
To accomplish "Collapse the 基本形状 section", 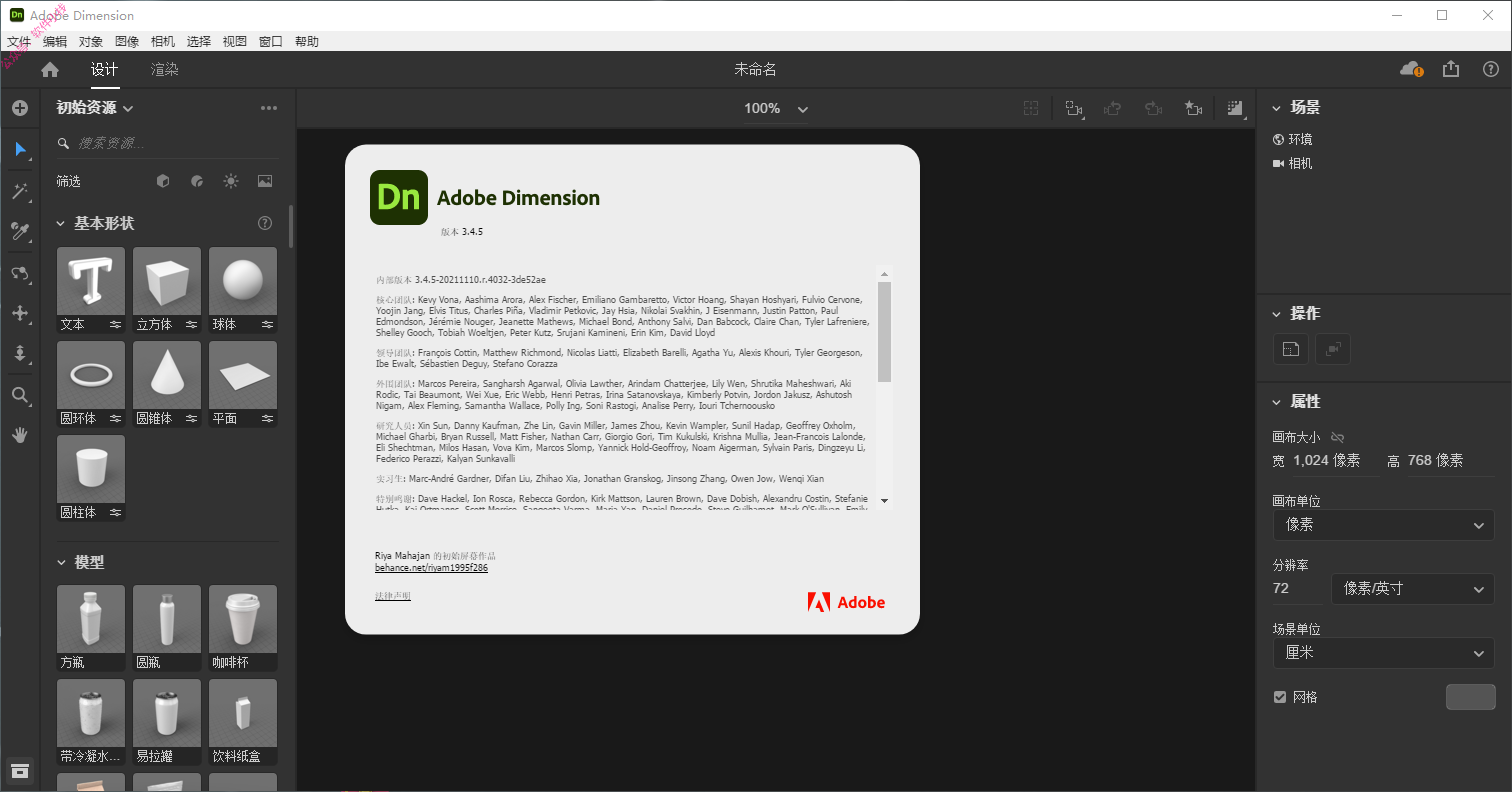I will (60, 223).
